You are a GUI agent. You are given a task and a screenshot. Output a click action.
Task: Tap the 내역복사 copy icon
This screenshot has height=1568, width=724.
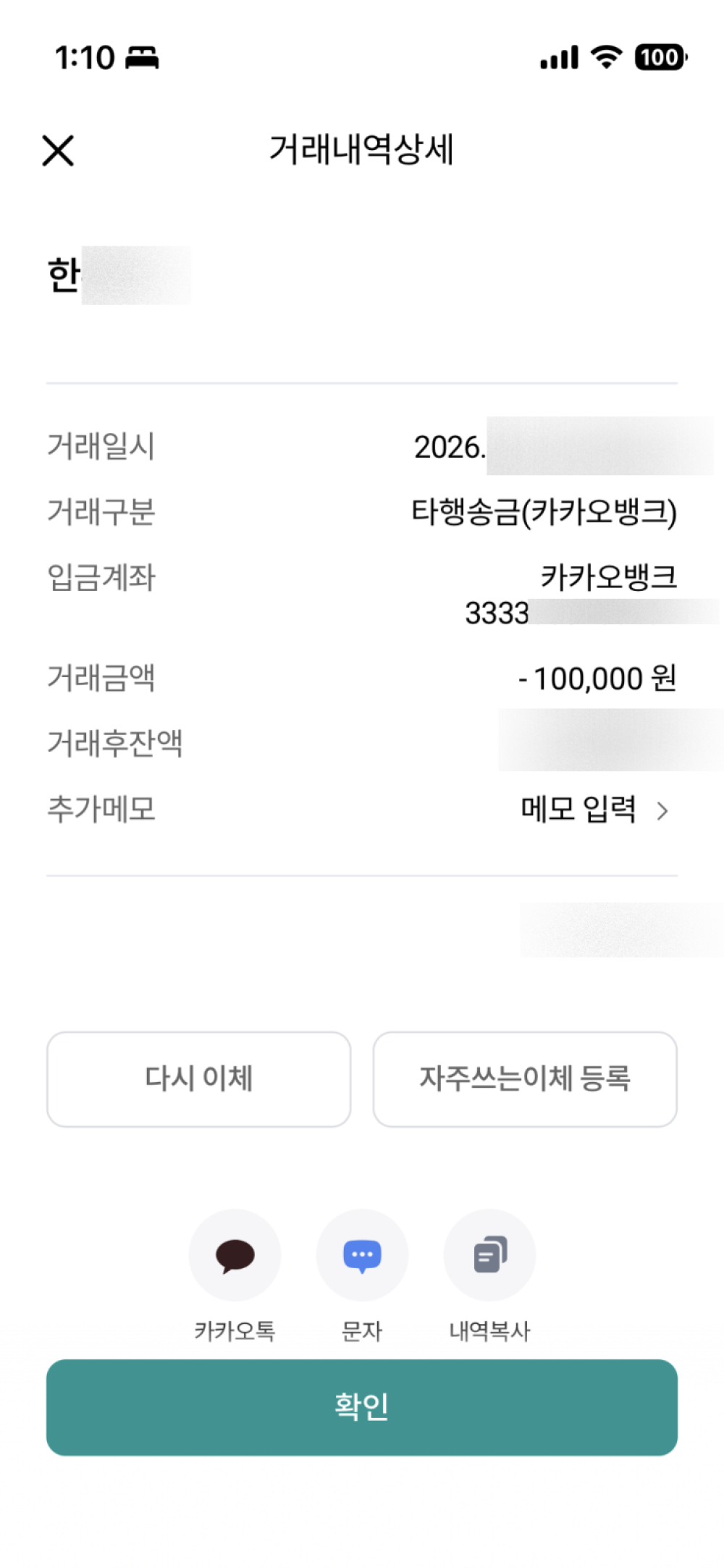click(x=489, y=1255)
